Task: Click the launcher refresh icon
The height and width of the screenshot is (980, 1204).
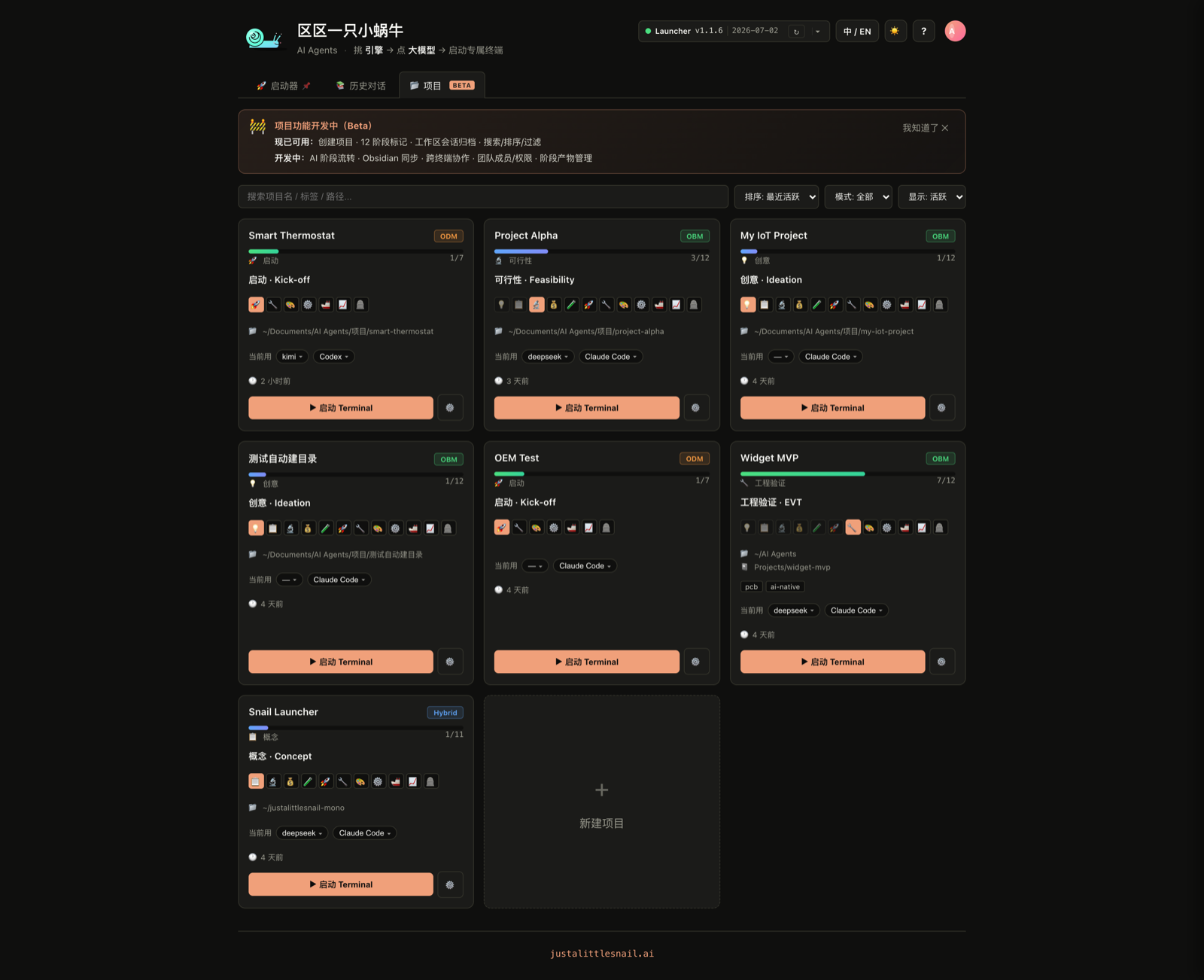Action: click(796, 31)
